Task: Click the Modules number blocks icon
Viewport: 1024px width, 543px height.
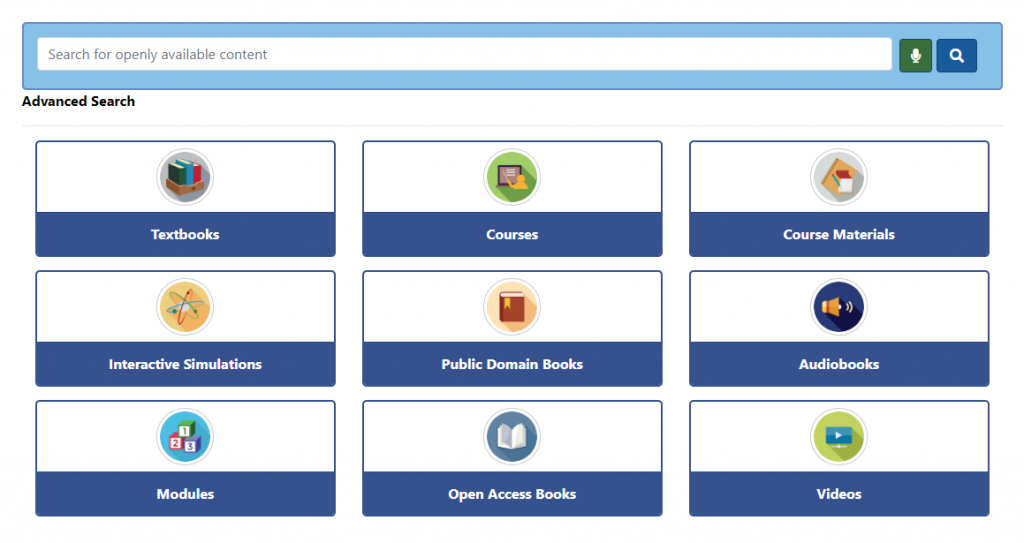Action: pos(185,437)
